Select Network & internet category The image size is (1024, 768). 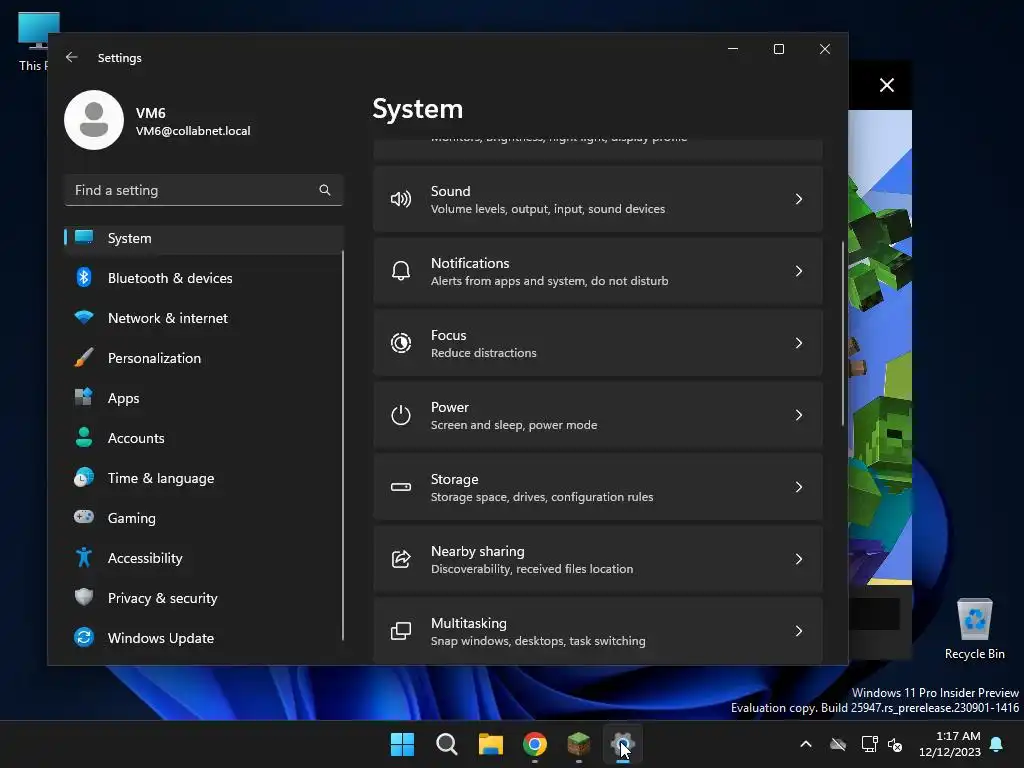pyautogui.click(x=204, y=318)
